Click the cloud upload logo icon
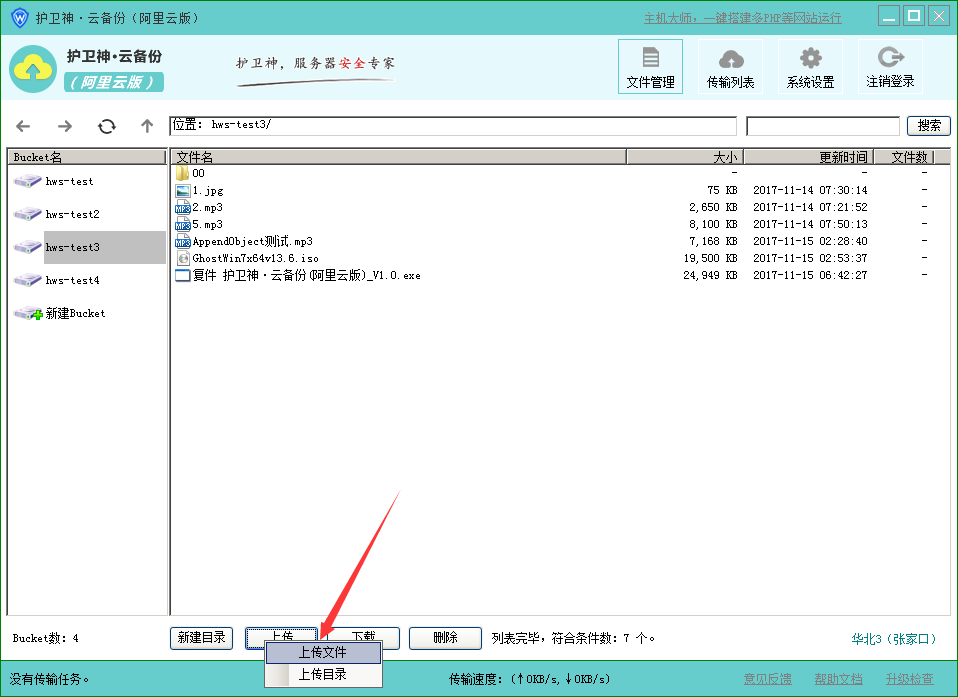 coord(33,69)
